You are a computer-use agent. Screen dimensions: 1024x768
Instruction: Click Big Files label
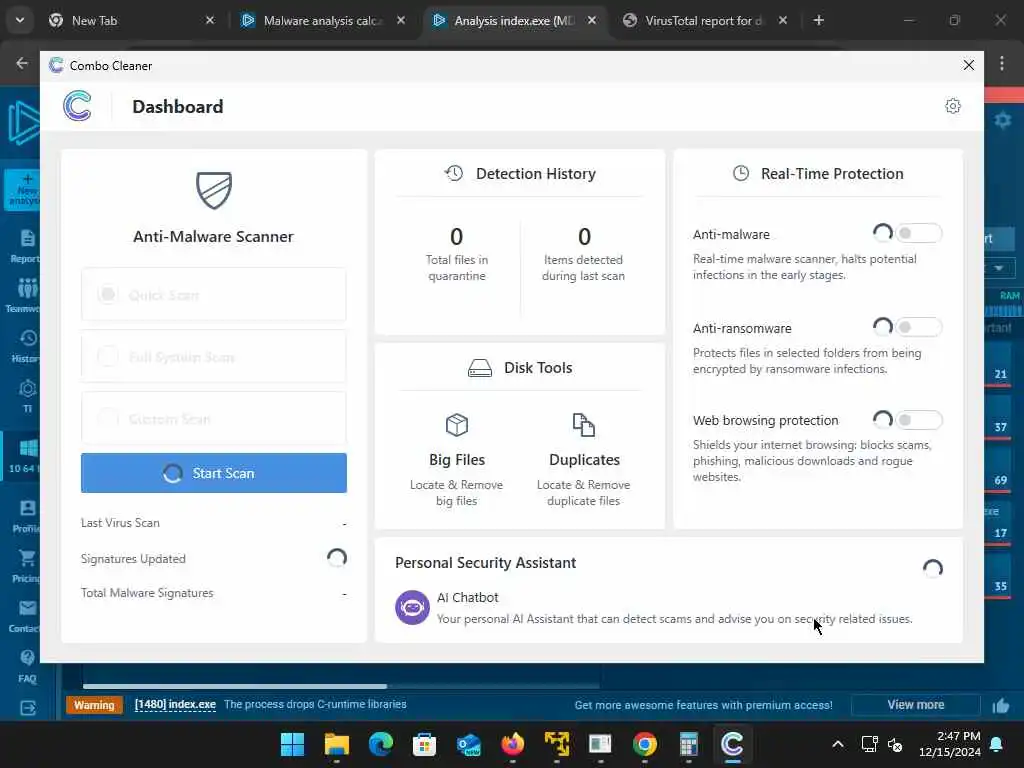(456, 460)
